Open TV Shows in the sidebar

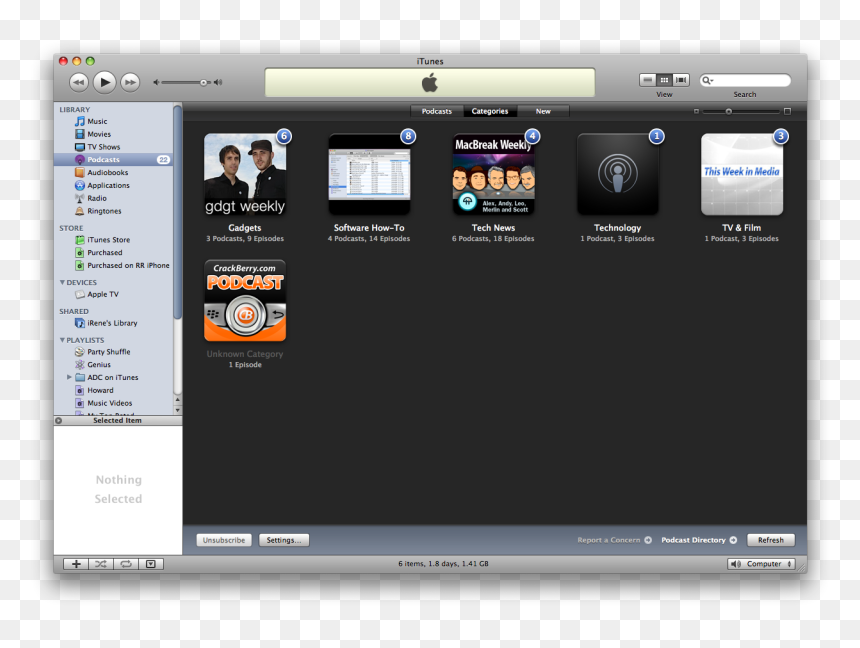(104, 147)
